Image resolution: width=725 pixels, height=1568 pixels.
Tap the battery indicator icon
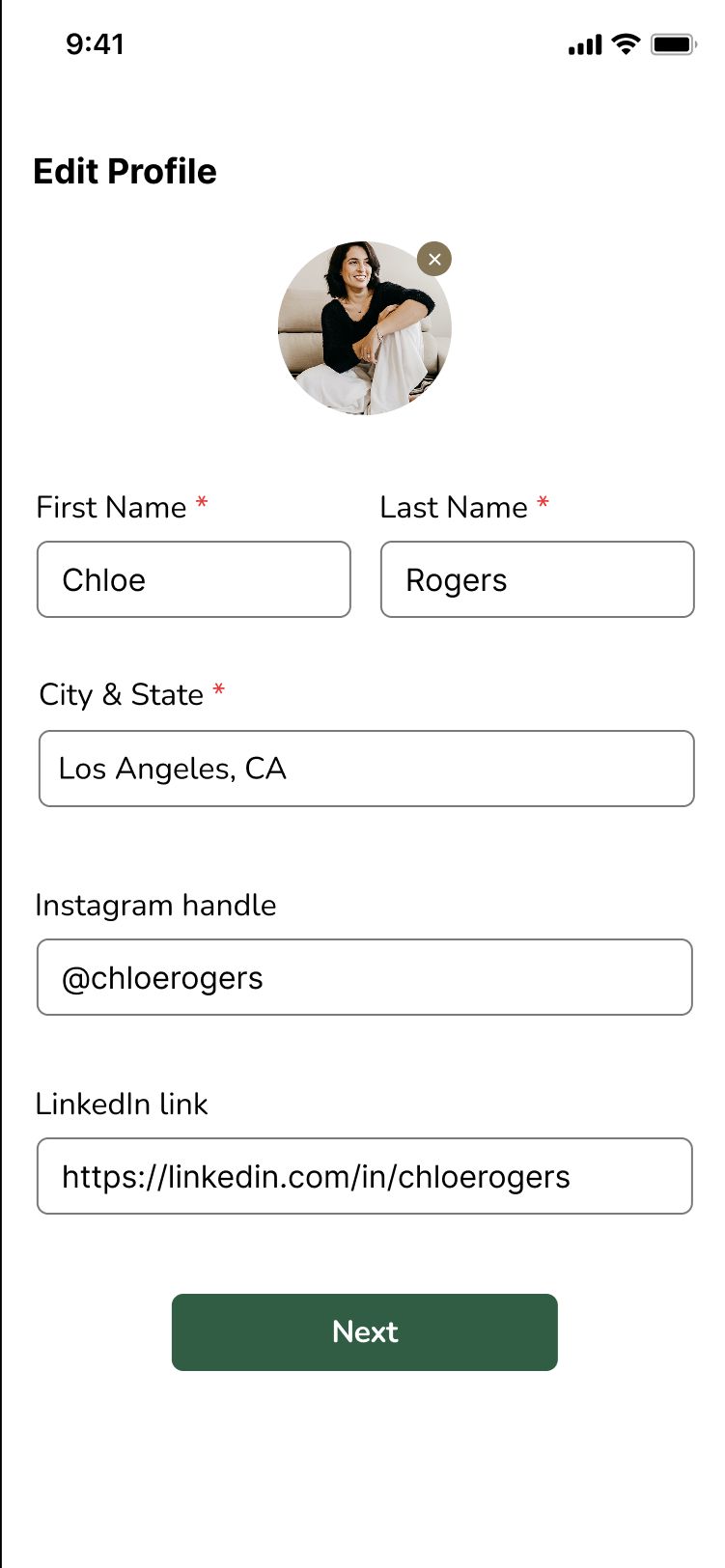(x=674, y=44)
